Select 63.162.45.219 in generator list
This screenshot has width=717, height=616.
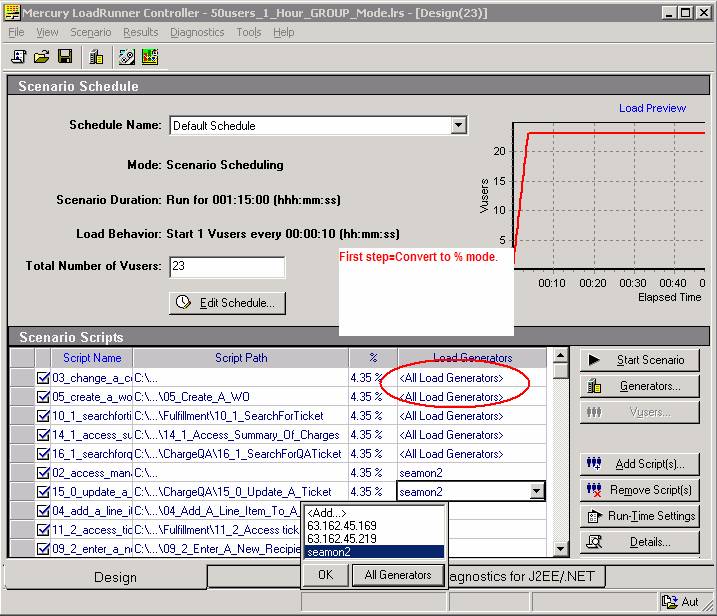[x=375, y=538]
